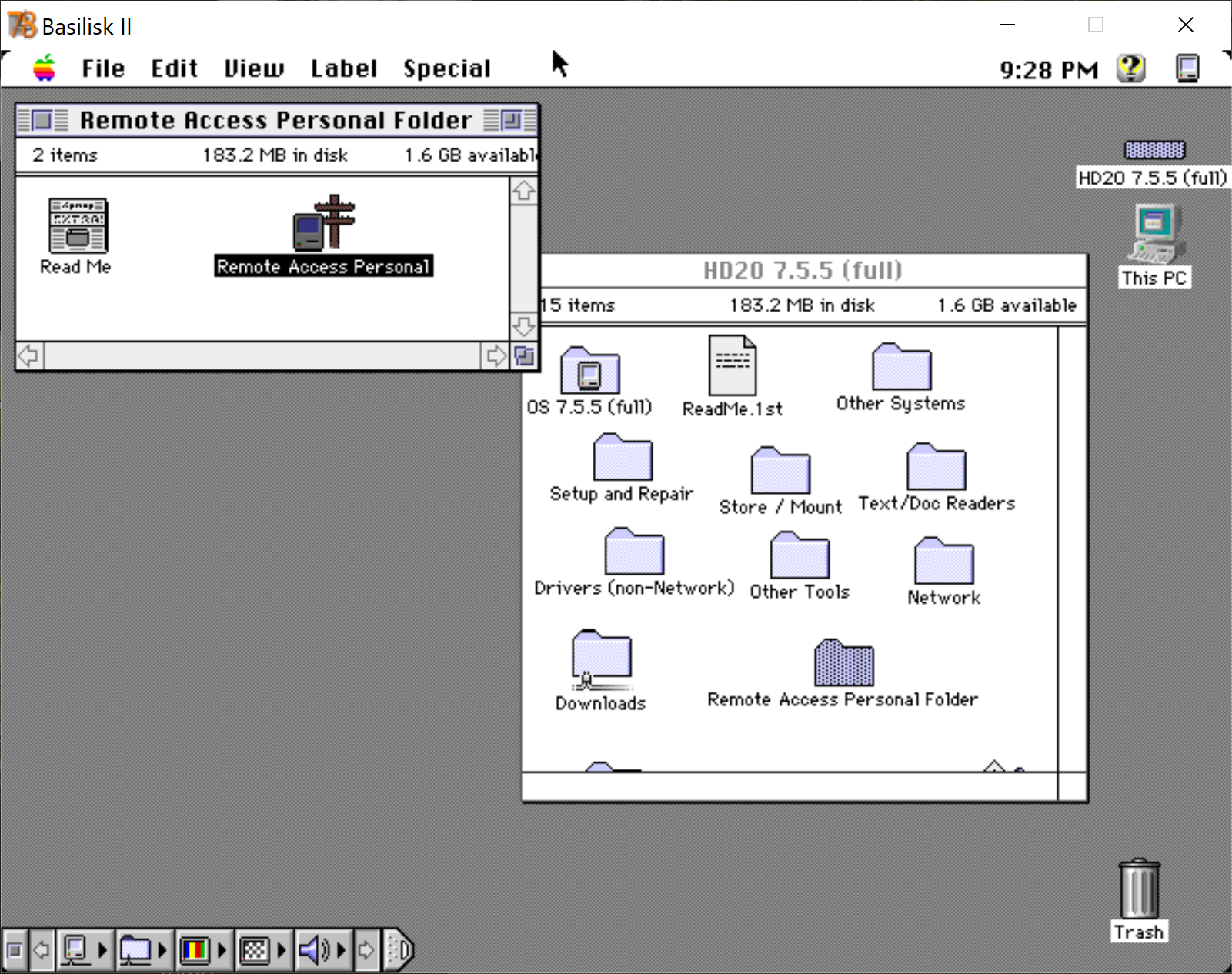This screenshot has width=1232, height=974.
Task: Open the View menu
Action: pos(254,68)
